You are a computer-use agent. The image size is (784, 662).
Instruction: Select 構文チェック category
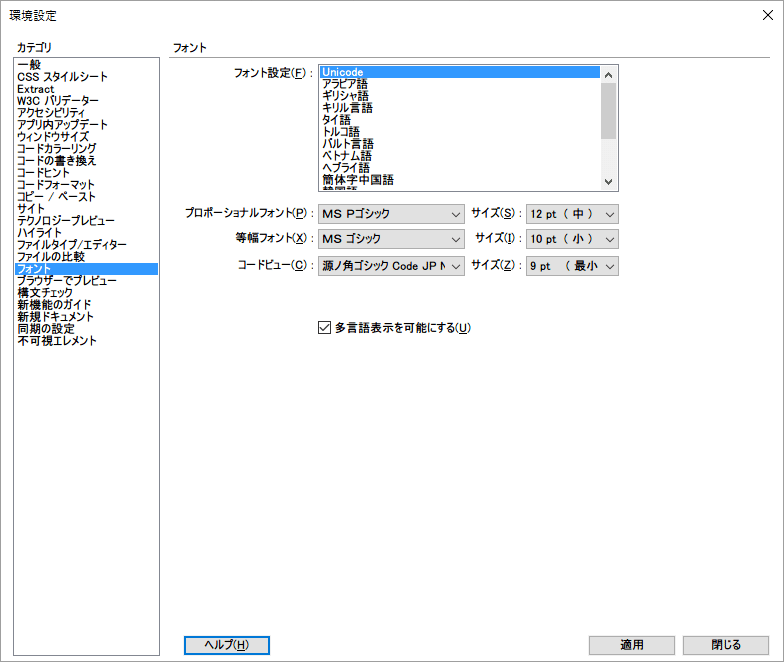(86, 292)
